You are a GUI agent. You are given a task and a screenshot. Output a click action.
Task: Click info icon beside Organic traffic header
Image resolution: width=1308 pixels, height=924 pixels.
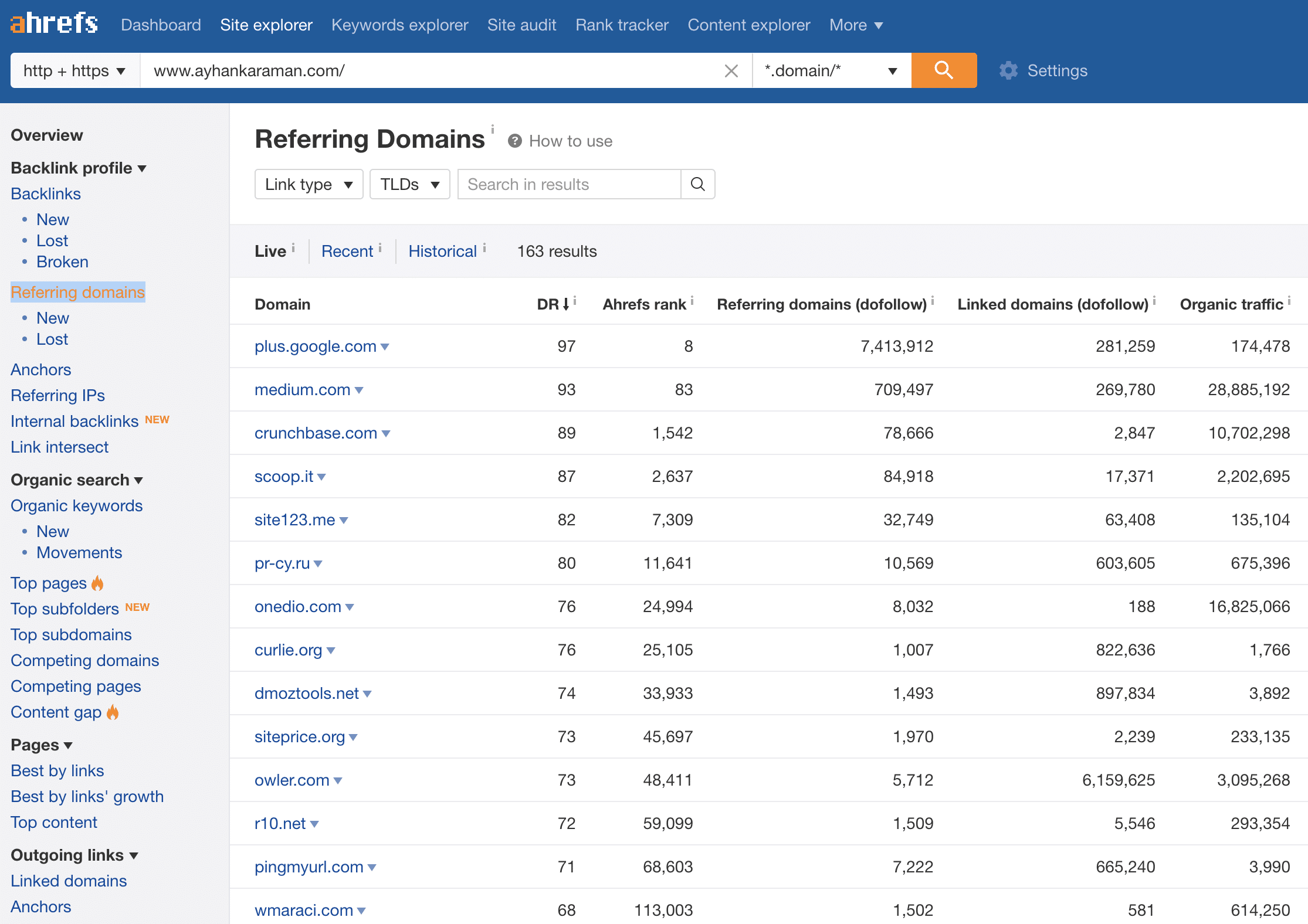(x=1289, y=301)
